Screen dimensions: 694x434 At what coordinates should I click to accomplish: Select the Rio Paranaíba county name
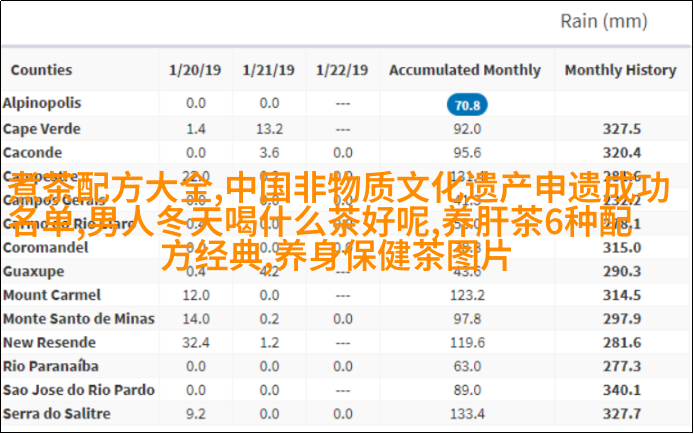coord(50,366)
